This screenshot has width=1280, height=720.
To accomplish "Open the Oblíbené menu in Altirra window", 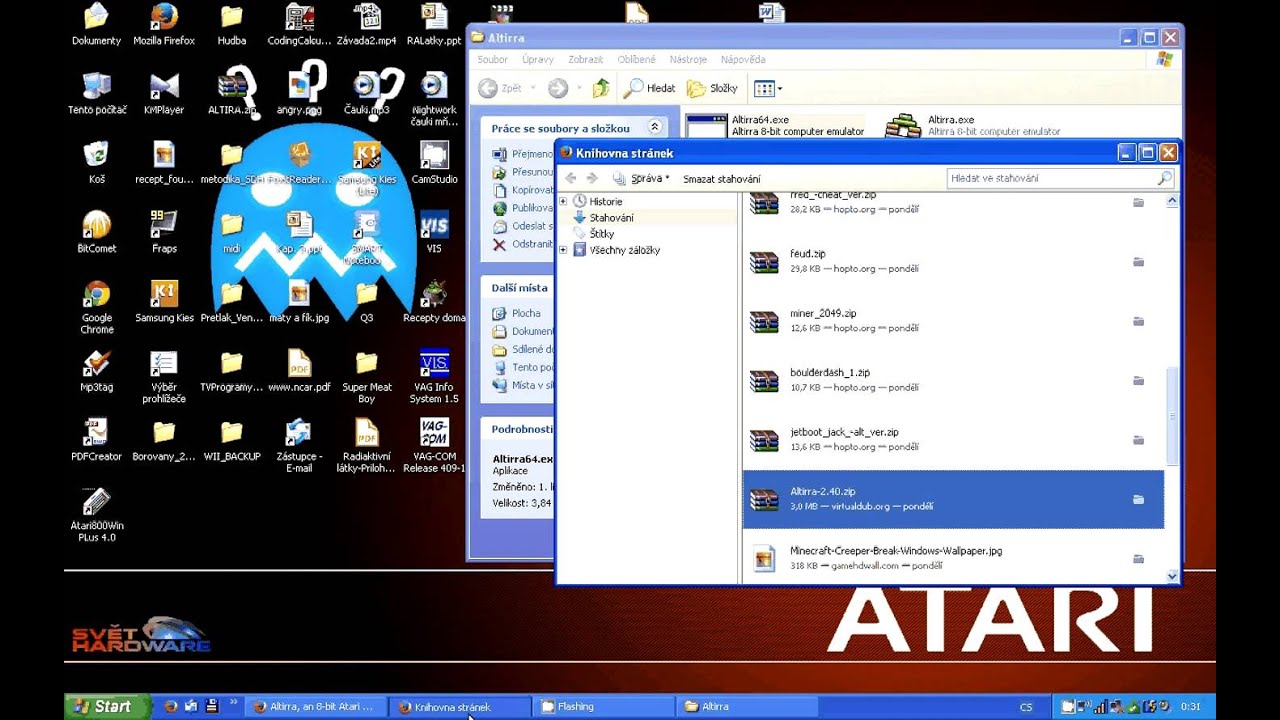I will (637, 60).
